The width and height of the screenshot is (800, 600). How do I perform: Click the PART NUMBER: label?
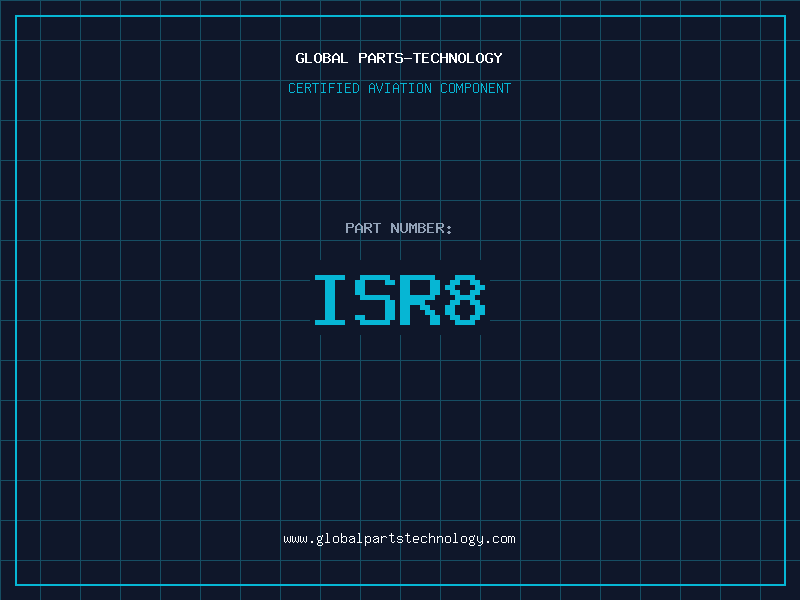click(399, 228)
